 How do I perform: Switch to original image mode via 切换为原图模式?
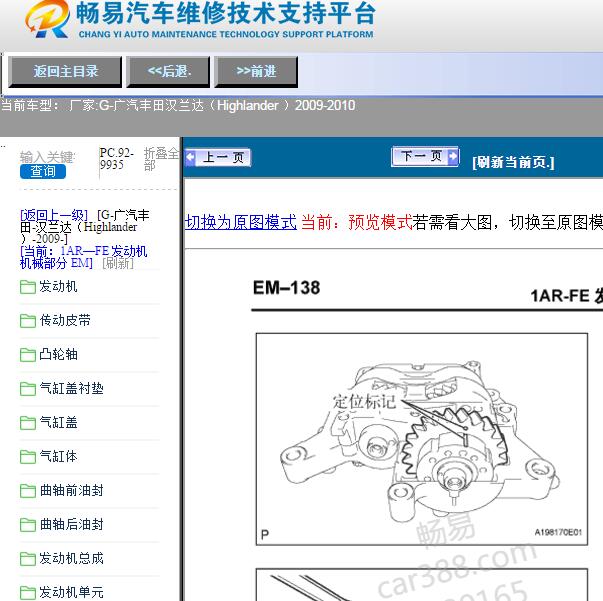(x=241, y=222)
